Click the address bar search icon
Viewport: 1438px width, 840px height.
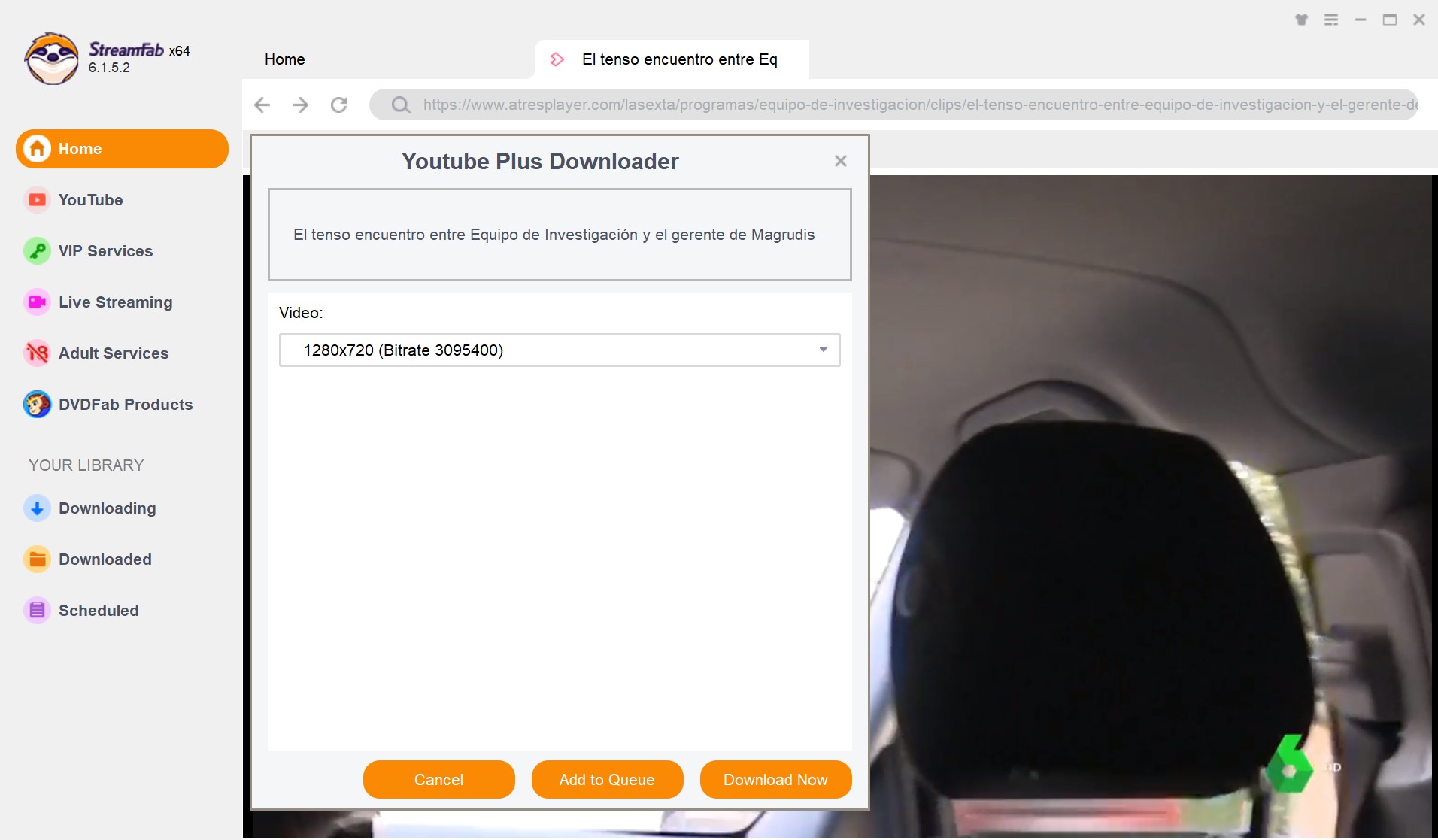point(401,105)
